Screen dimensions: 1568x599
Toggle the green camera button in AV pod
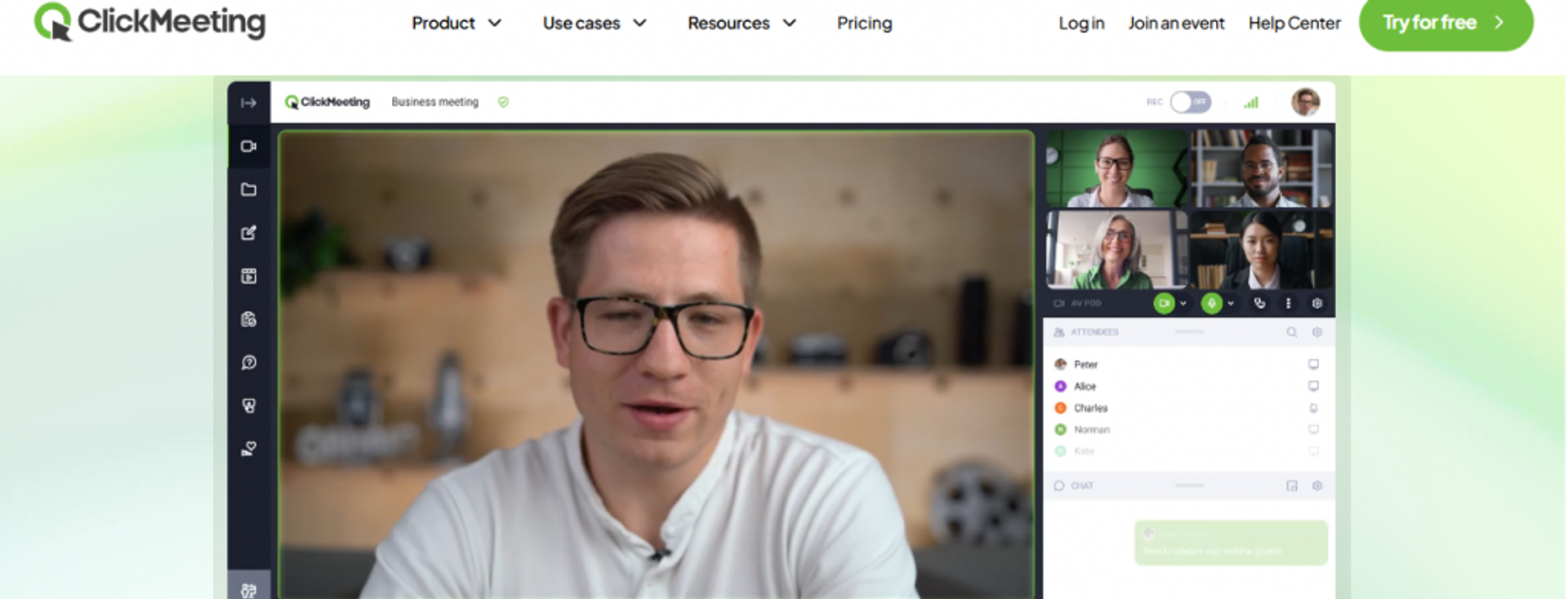(x=1164, y=303)
